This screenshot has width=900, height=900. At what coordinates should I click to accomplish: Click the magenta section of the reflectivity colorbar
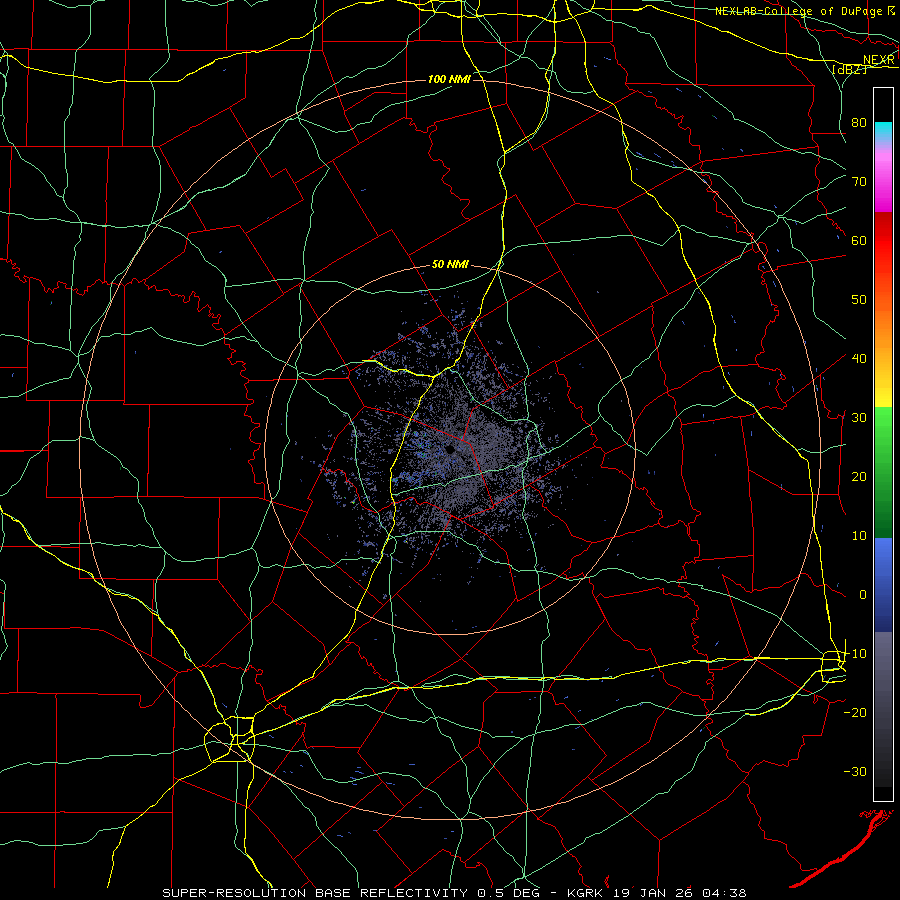tap(883, 184)
